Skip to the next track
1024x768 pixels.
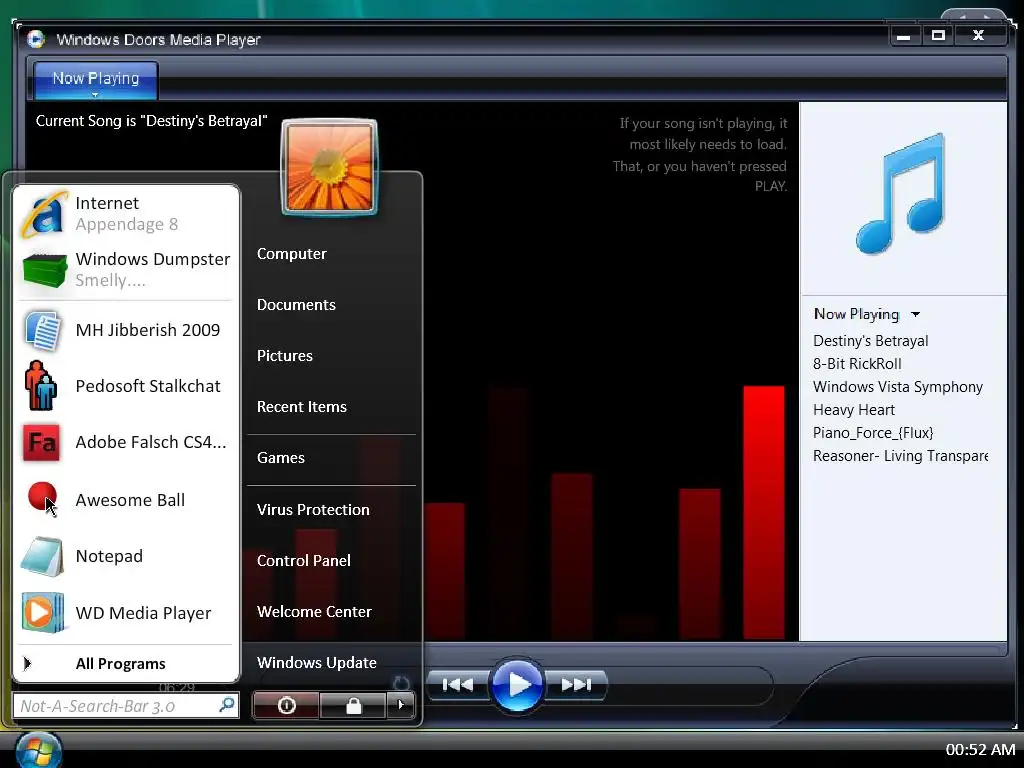click(576, 684)
